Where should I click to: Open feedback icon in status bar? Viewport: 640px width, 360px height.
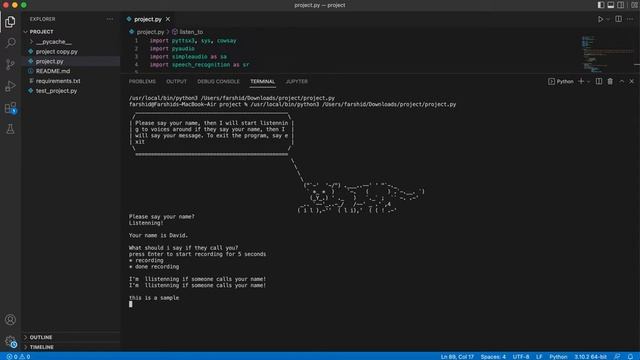click(x=617, y=357)
